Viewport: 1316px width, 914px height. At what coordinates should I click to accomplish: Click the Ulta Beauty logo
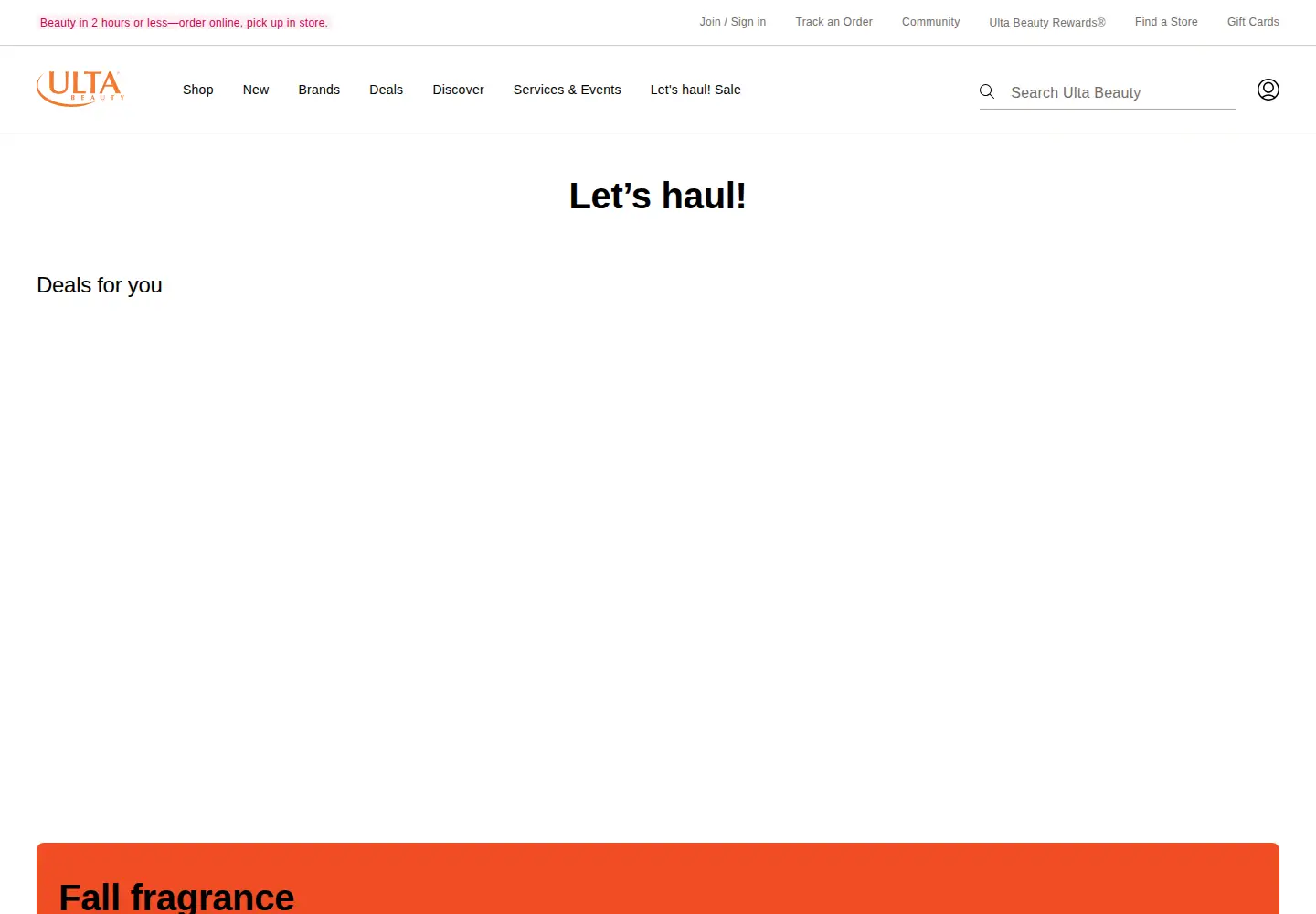[x=80, y=89]
